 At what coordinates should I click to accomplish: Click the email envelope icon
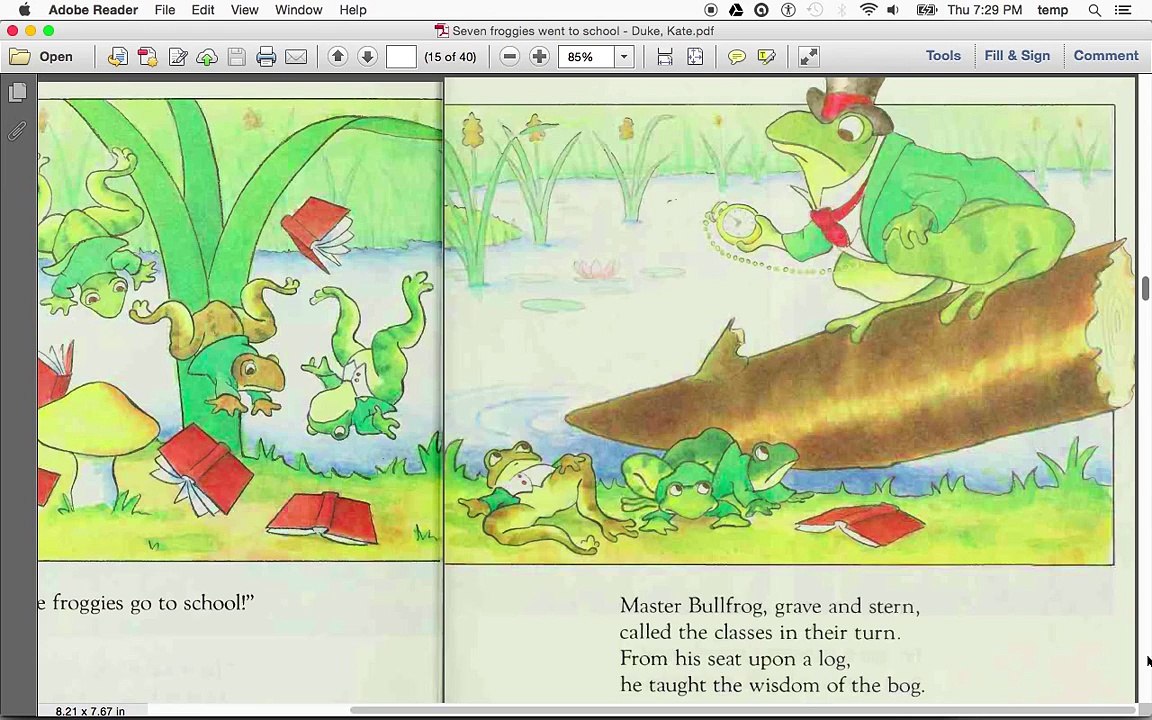[x=296, y=57]
